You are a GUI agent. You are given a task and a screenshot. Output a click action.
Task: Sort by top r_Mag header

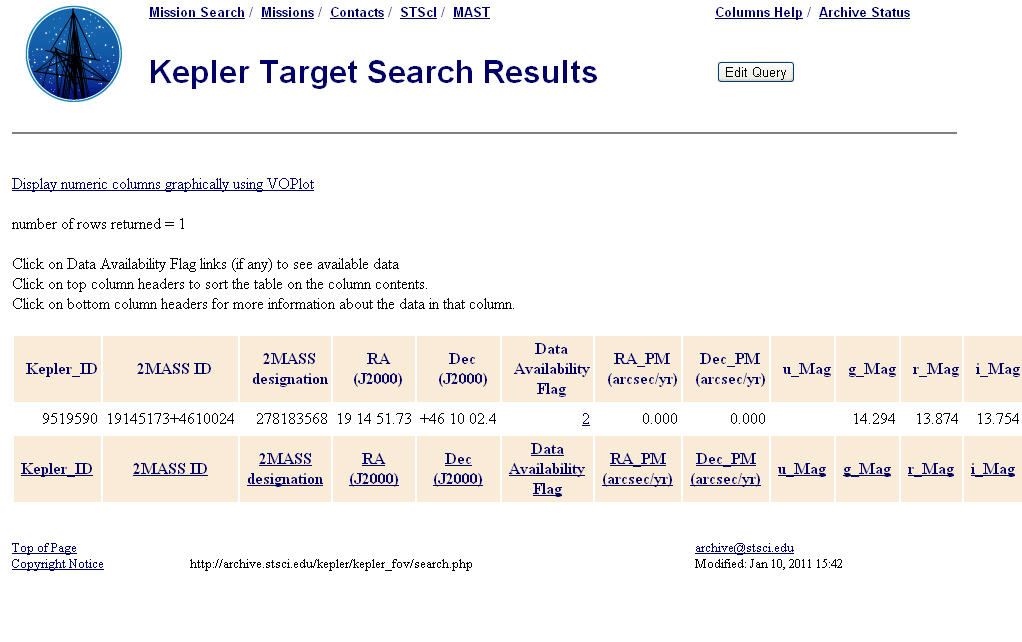935,370
